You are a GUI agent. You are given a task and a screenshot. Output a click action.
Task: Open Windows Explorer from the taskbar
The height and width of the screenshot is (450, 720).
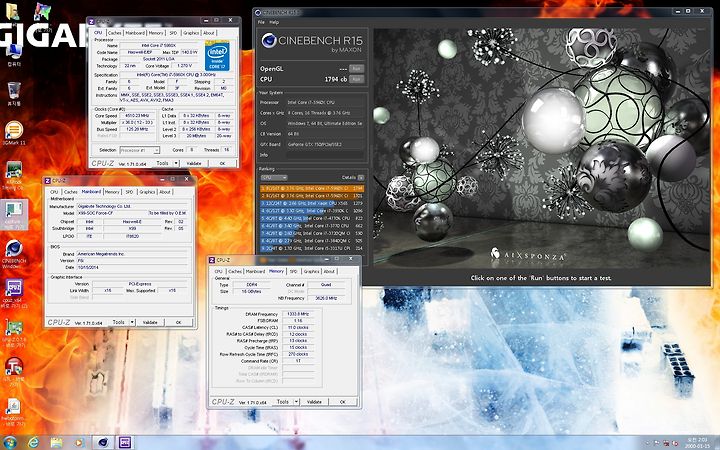[56, 443]
